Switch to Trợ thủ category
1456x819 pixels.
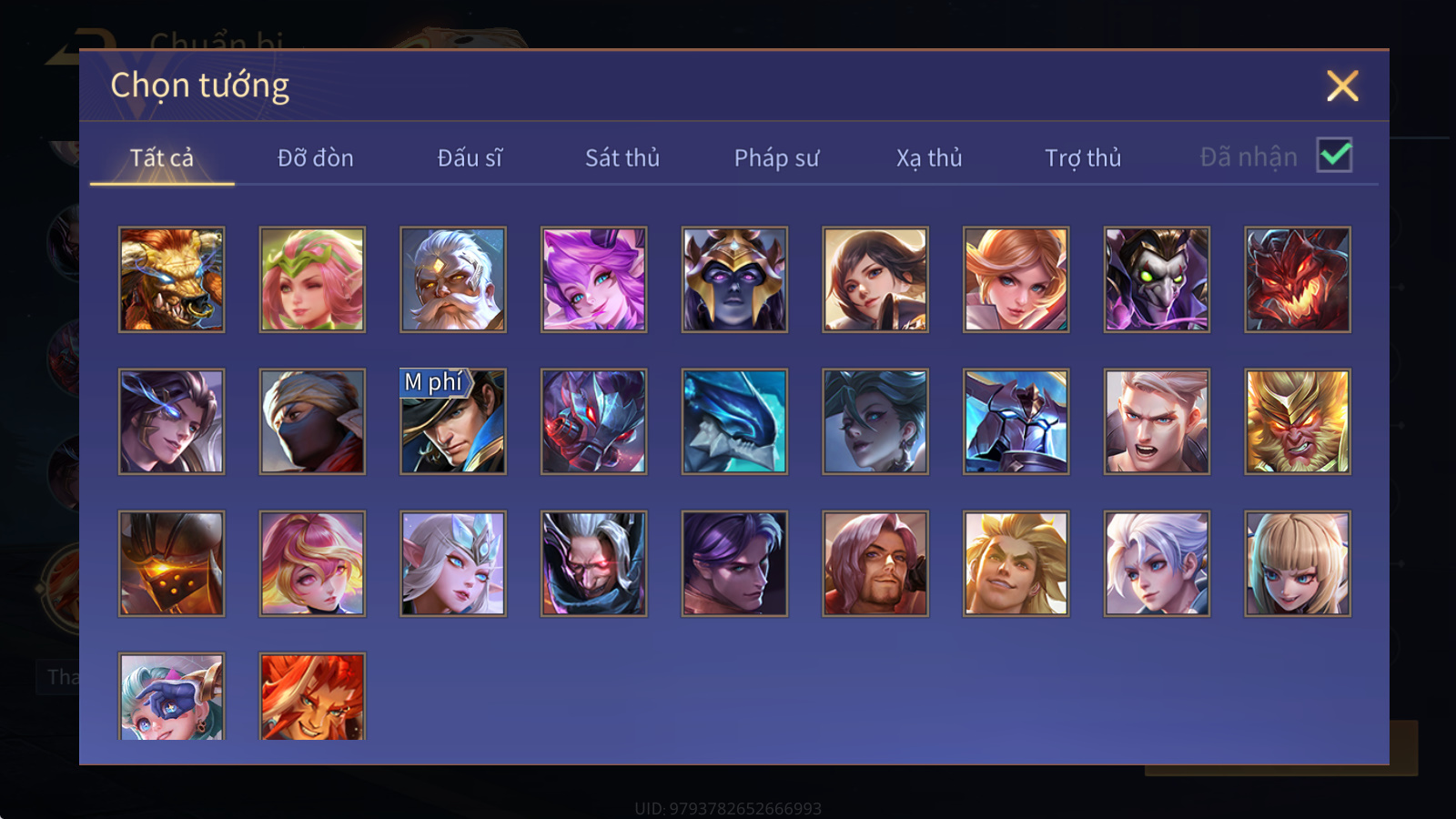pos(1083,158)
